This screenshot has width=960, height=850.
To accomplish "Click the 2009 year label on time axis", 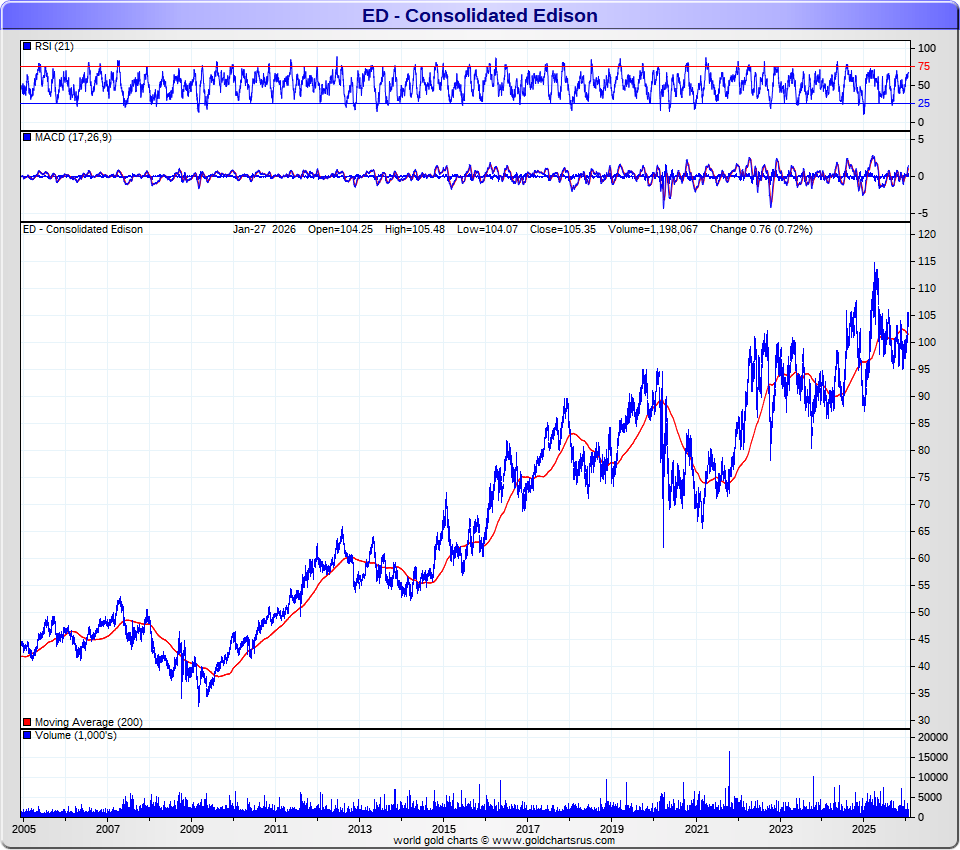I will click(x=192, y=829).
